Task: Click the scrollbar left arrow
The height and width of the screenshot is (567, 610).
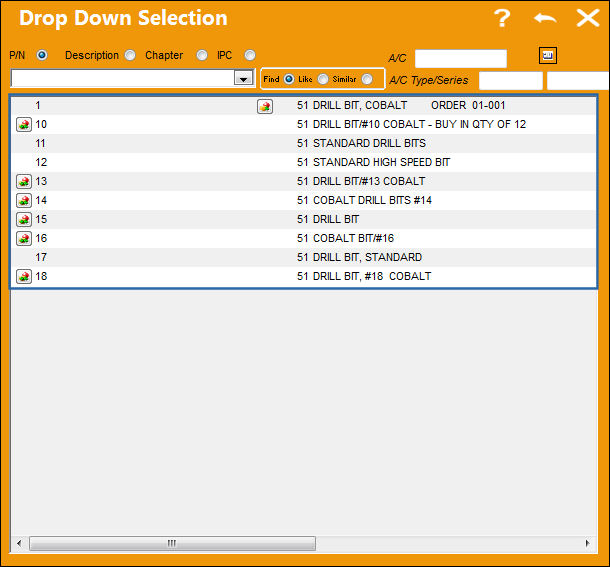Action: pyautogui.click(x=19, y=543)
